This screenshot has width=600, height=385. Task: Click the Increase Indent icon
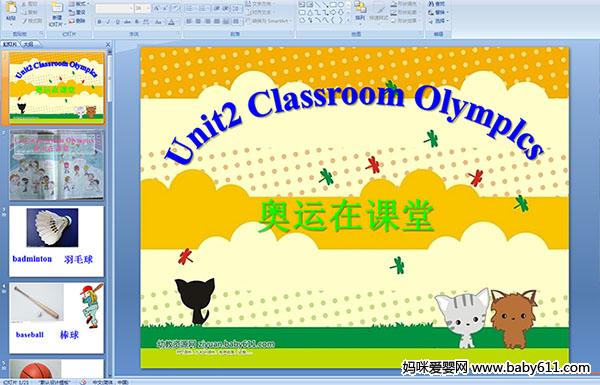[x=226, y=8]
